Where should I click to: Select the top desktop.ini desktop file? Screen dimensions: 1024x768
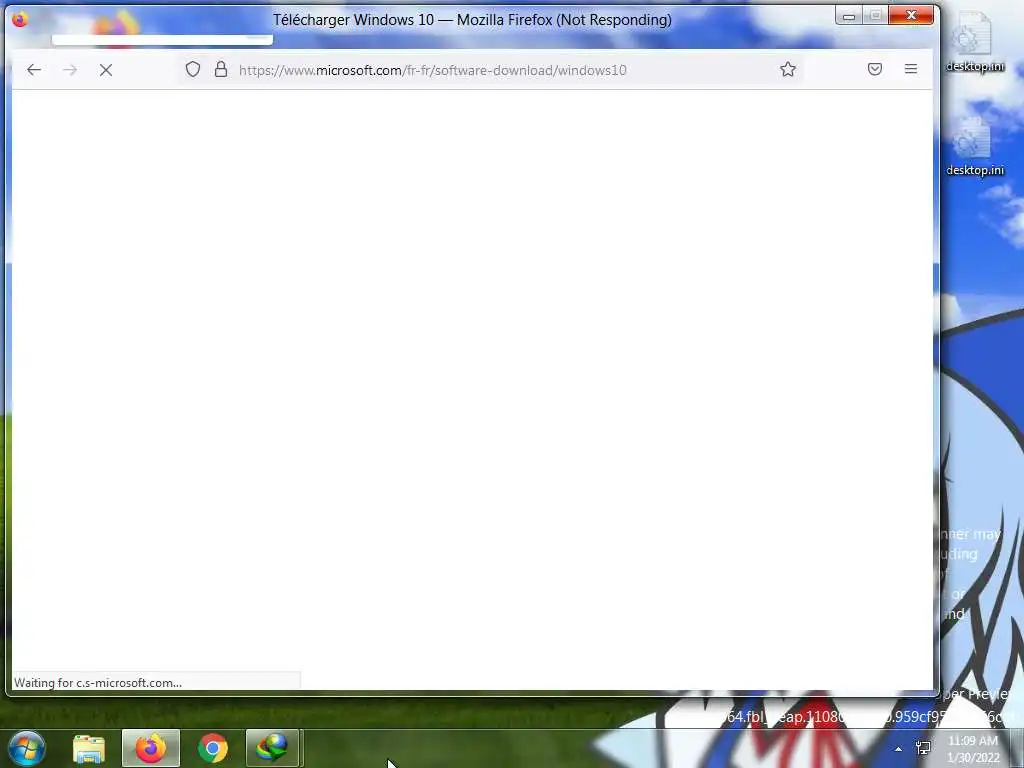click(974, 43)
